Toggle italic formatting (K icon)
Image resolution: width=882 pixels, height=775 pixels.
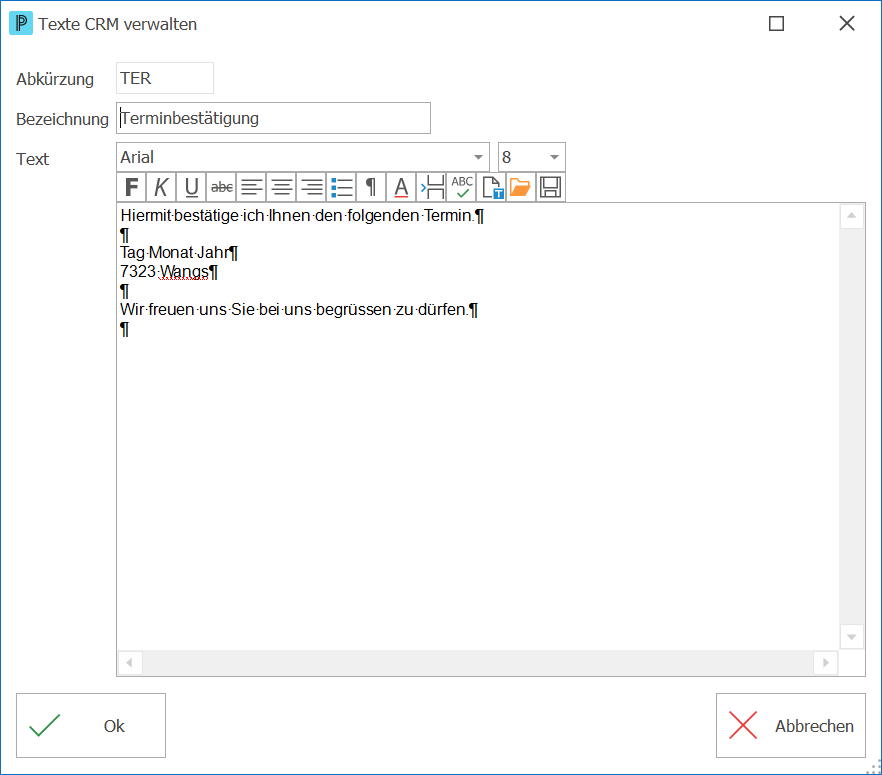tap(161, 187)
